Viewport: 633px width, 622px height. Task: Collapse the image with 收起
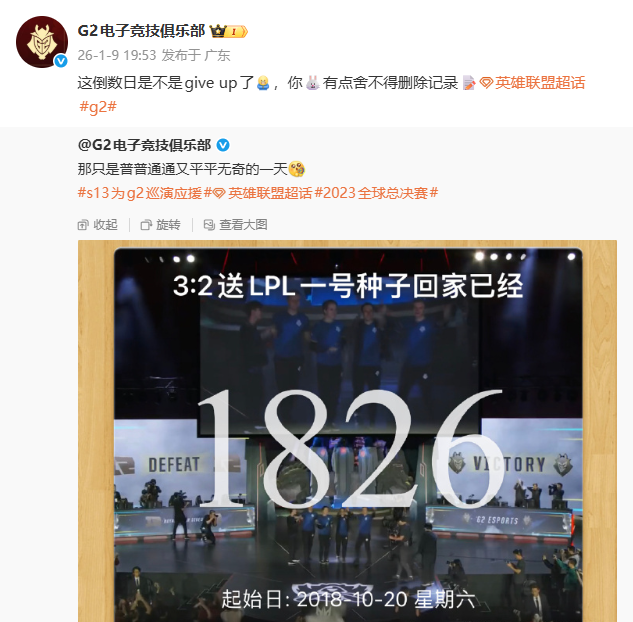pos(98,225)
